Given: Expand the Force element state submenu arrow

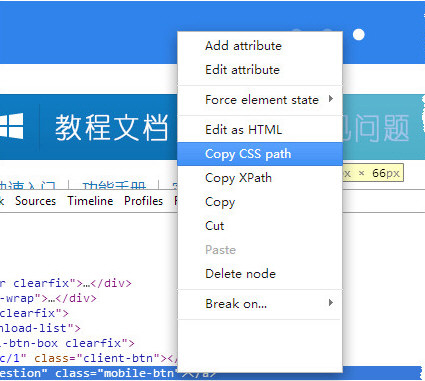Looking at the screenshot, I should (331, 99).
